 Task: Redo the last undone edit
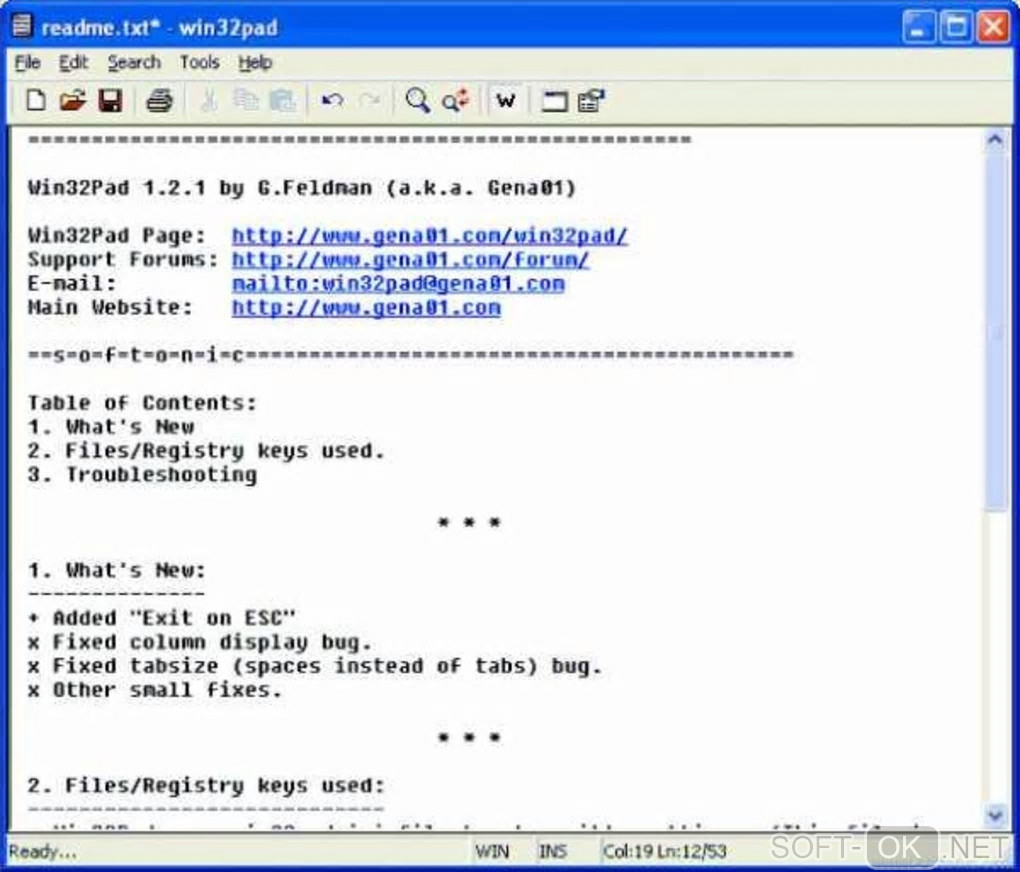click(369, 101)
